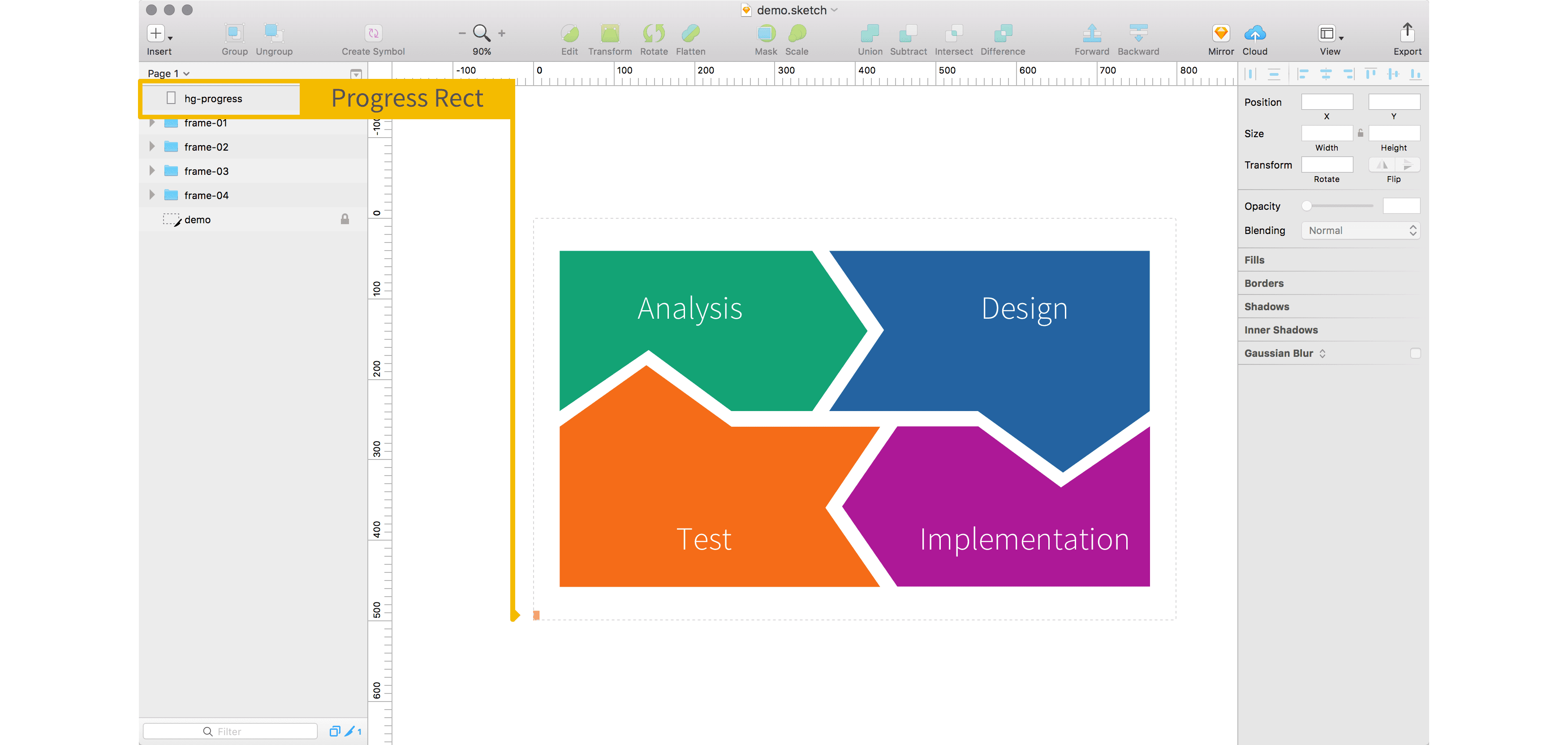Expand the frame-02 layer group
This screenshot has height=745, width=1568.
coord(152,147)
